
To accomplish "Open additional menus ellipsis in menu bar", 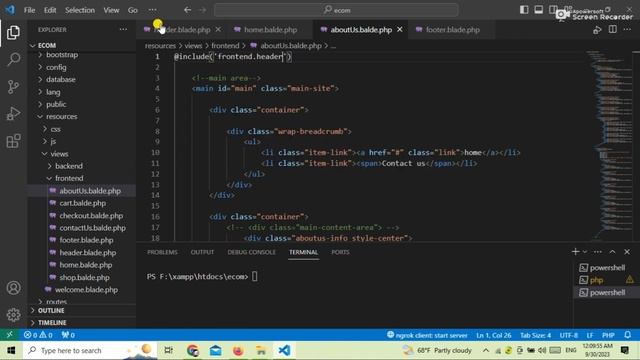I will point(152,10).
